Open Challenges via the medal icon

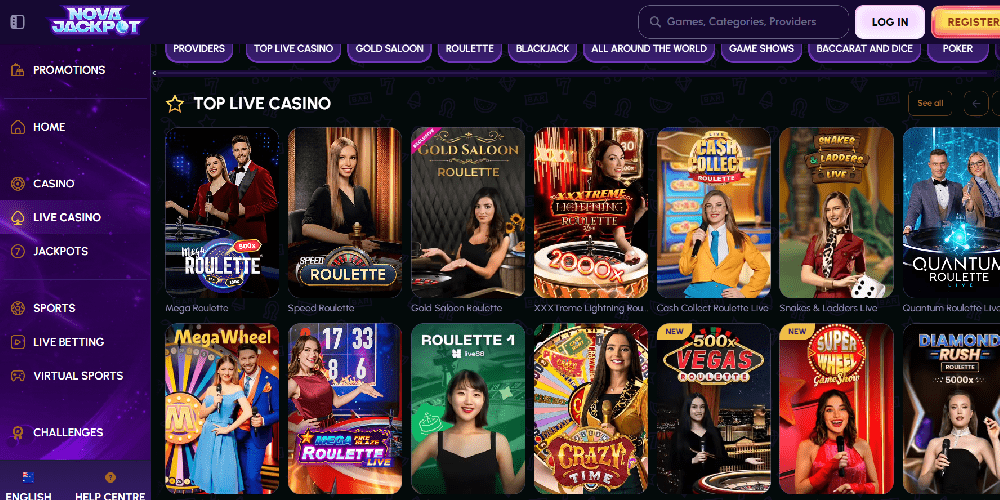(18, 432)
